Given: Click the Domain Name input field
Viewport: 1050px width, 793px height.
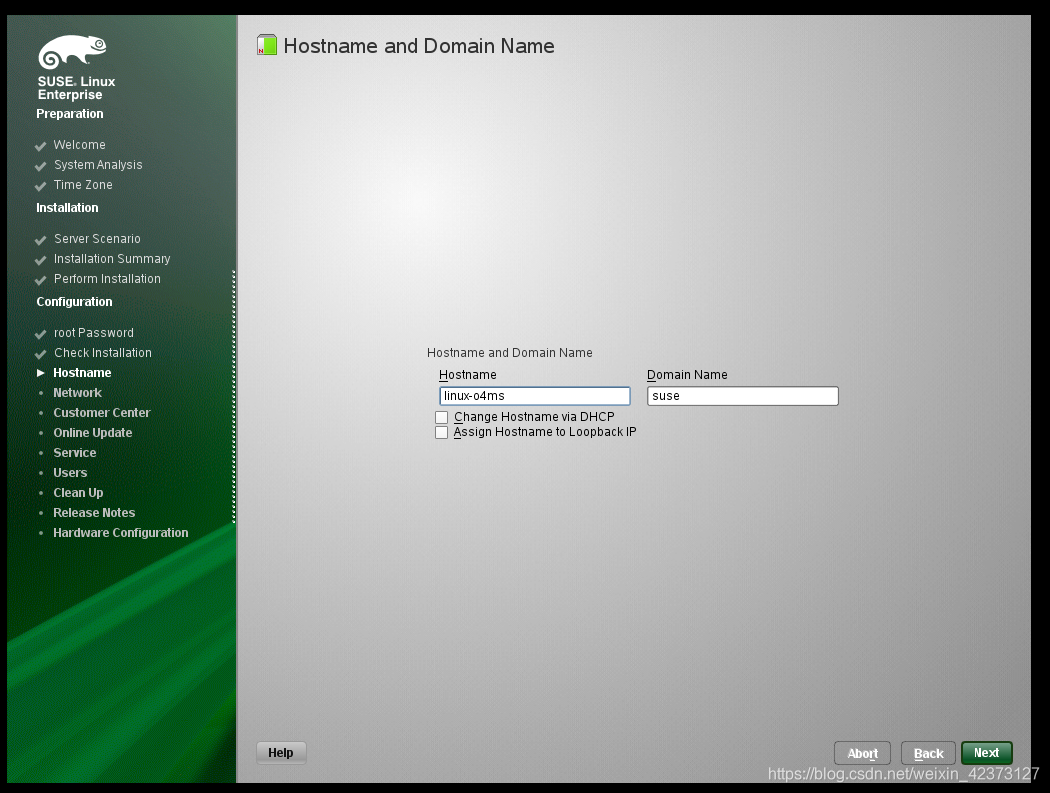Looking at the screenshot, I should coord(743,396).
